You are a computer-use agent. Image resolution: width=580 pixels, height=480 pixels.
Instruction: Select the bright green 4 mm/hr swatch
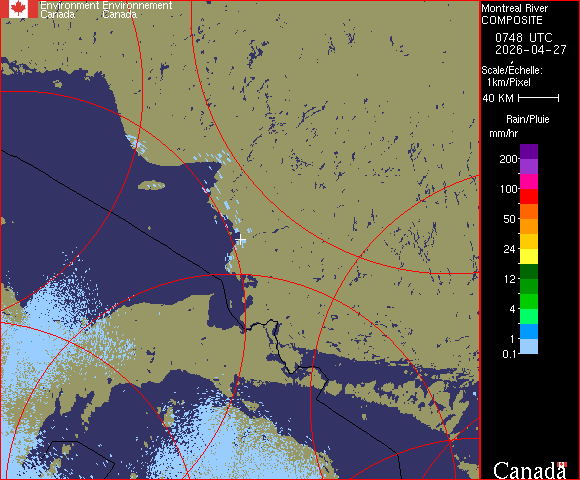click(x=529, y=301)
